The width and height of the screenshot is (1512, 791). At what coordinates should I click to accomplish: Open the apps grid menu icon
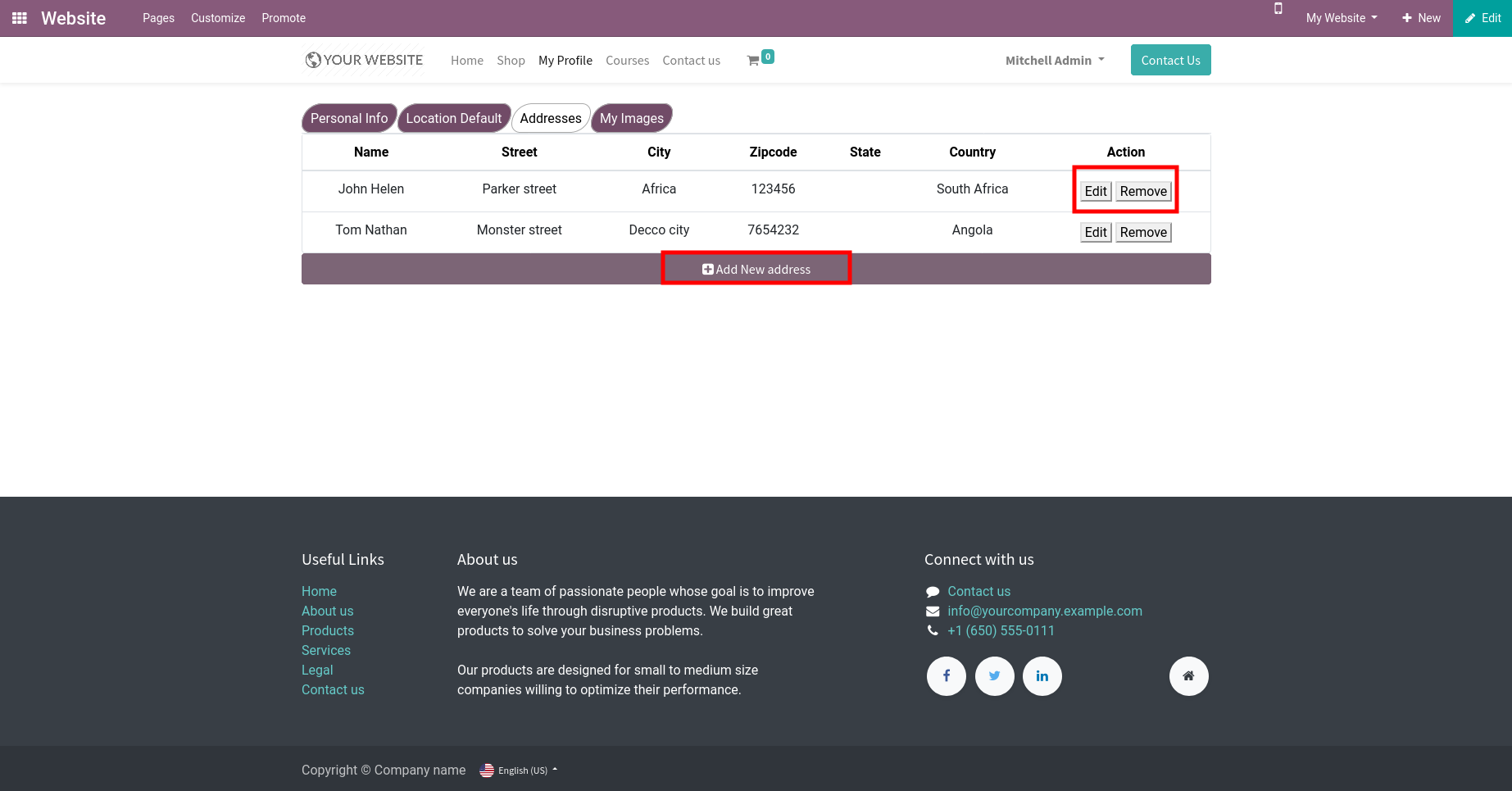coord(20,18)
